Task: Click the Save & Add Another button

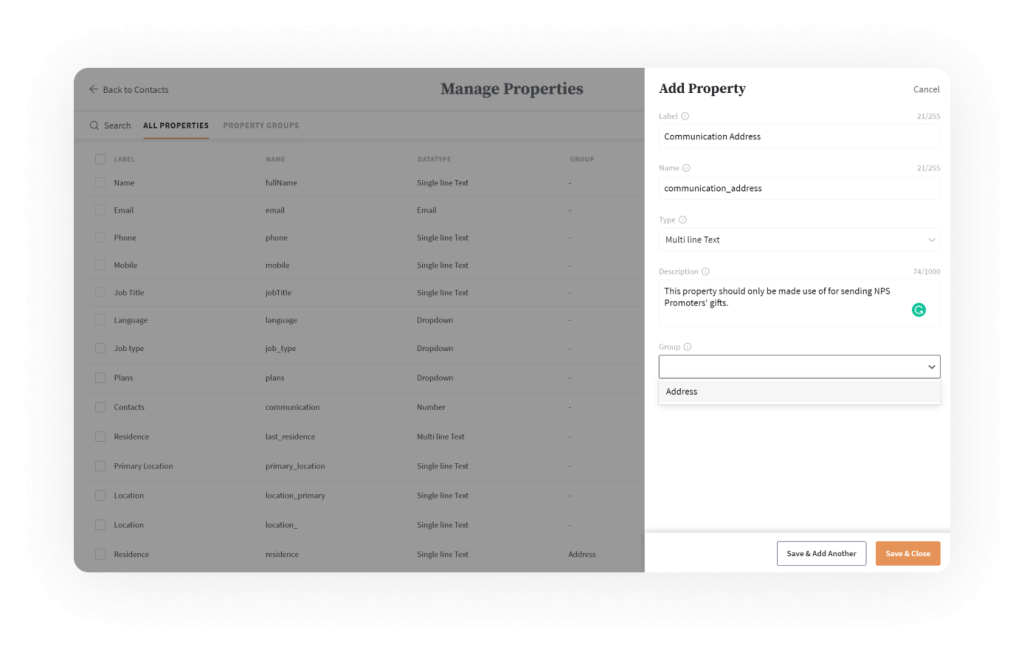Action: [821, 553]
